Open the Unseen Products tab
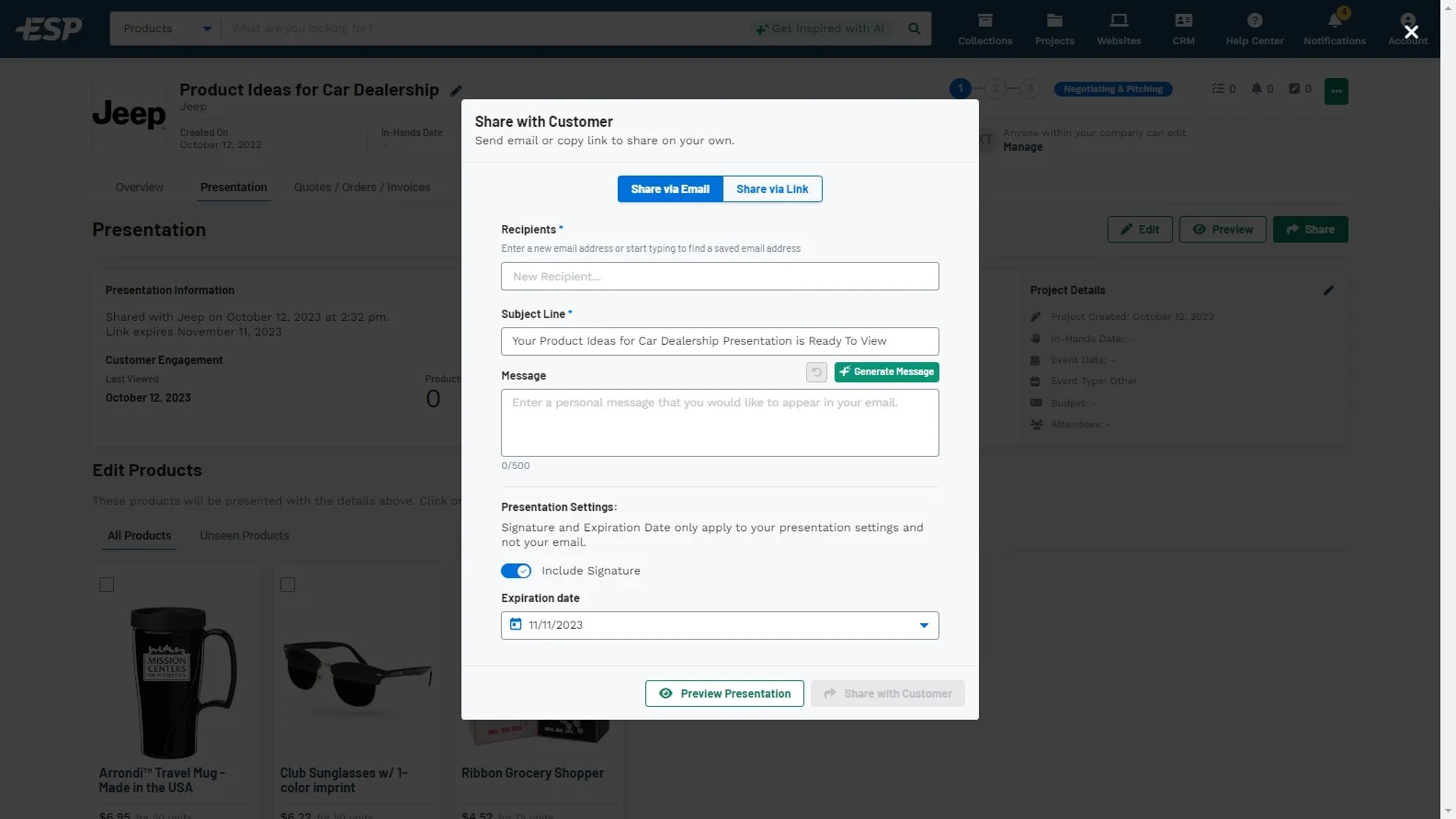 [245, 536]
